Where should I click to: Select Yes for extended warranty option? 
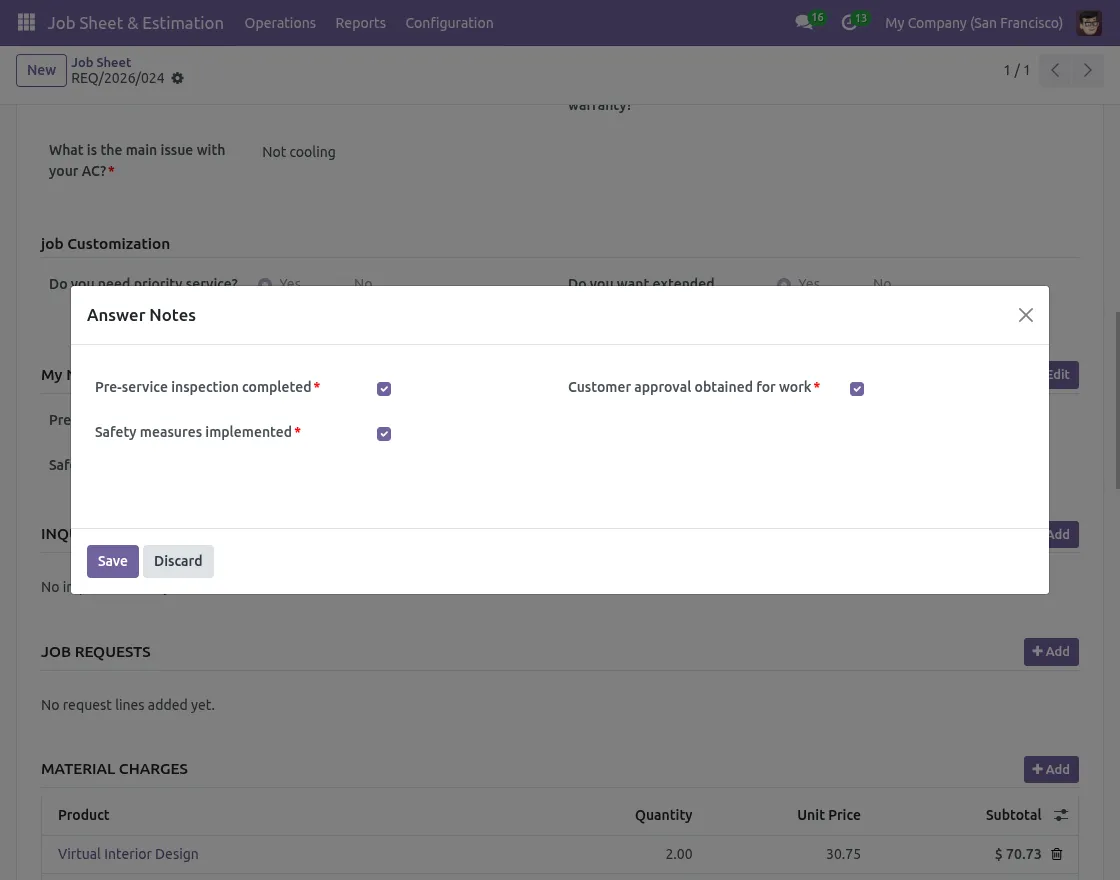click(x=785, y=283)
